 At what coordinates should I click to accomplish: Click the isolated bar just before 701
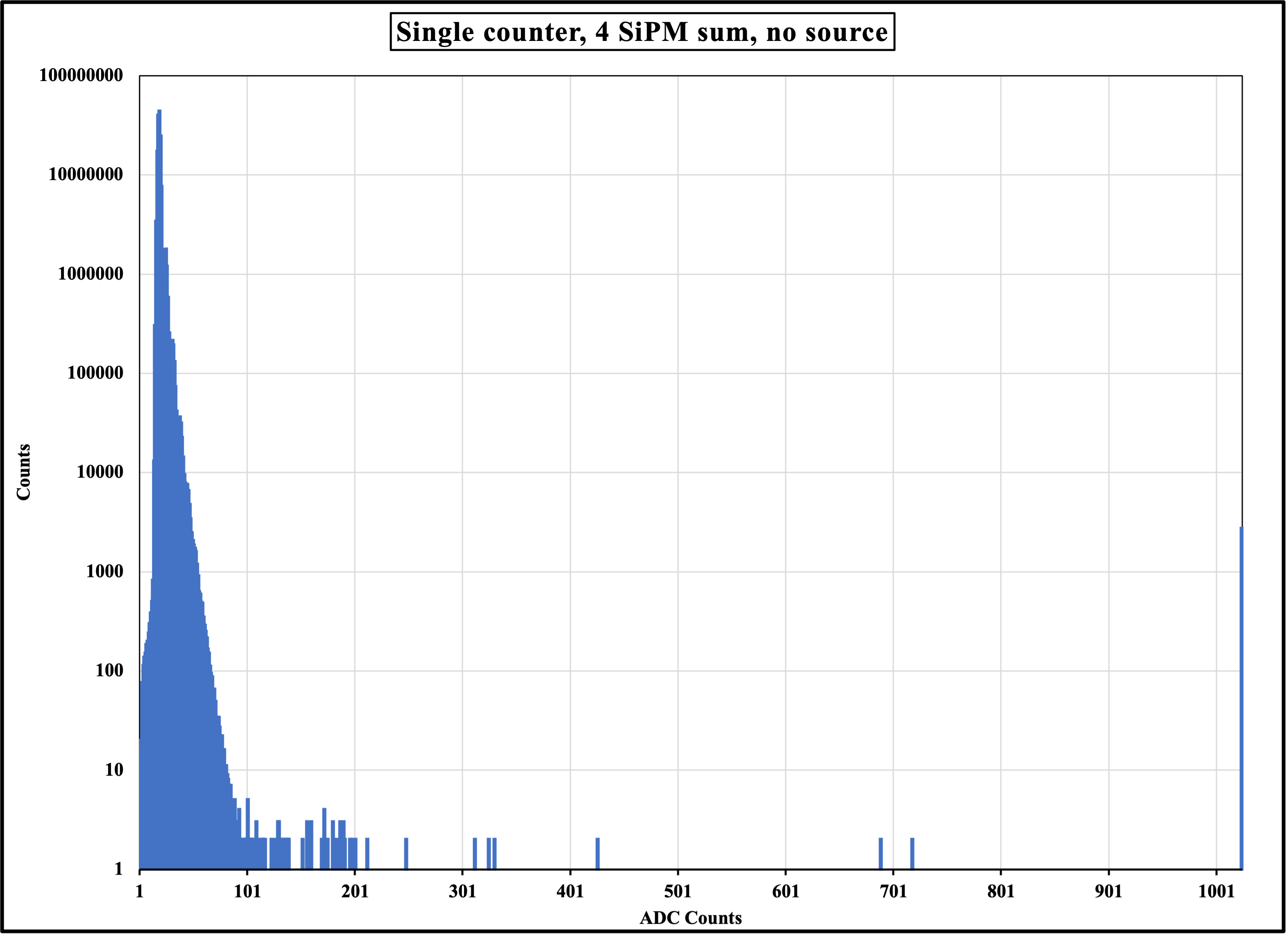click(880, 853)
